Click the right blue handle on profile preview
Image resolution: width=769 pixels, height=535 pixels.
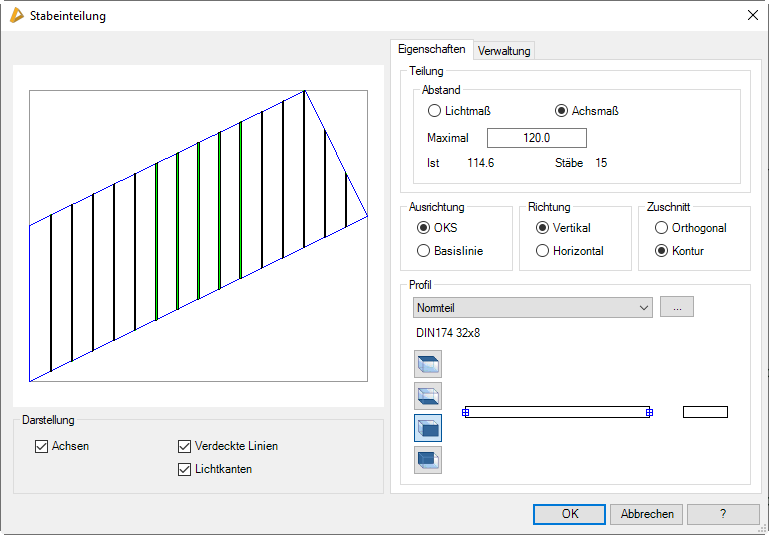click(649, 412)
